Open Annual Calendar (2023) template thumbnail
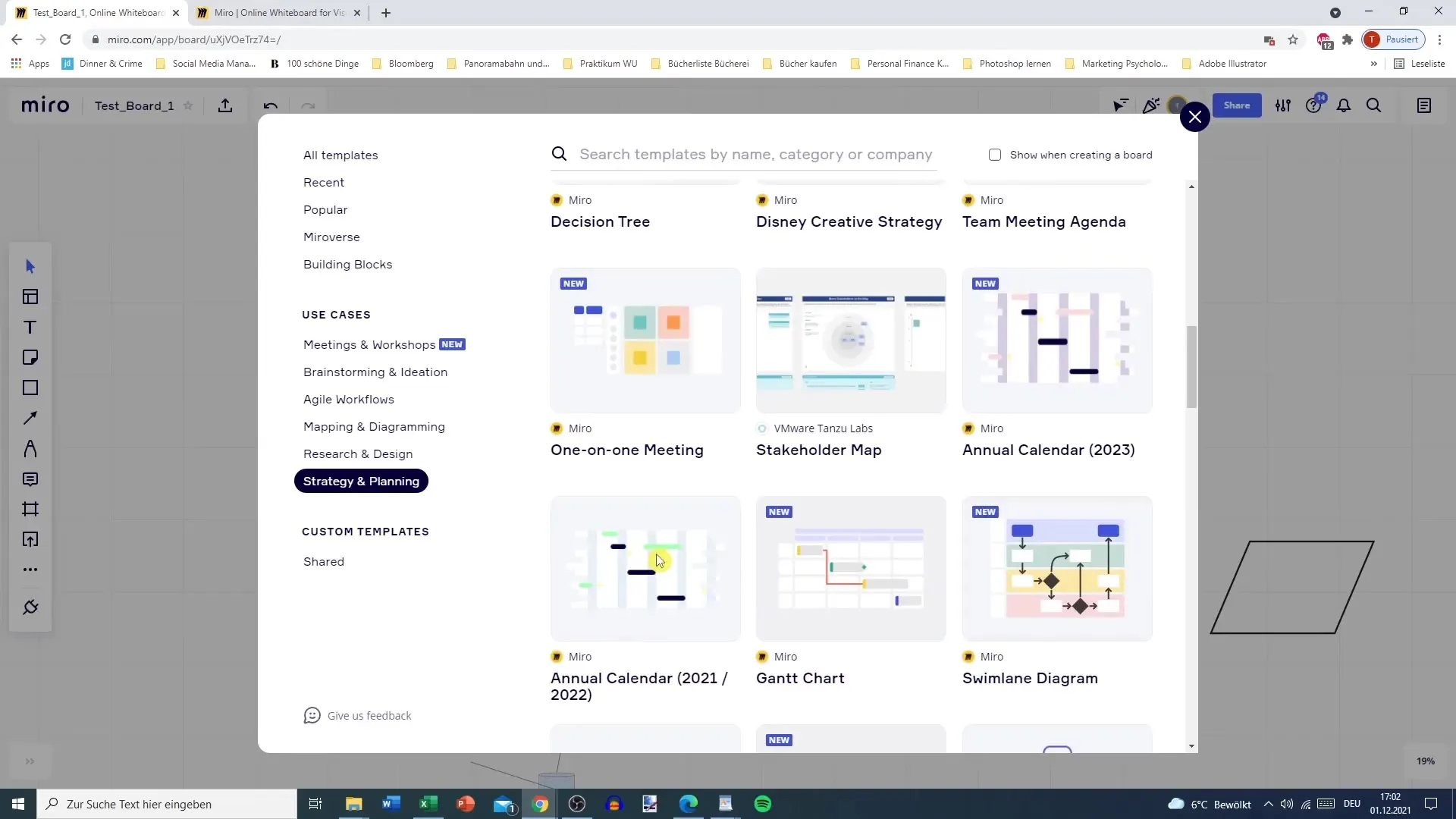This screenshot has height=819, width=1456. pos(1057,340)
